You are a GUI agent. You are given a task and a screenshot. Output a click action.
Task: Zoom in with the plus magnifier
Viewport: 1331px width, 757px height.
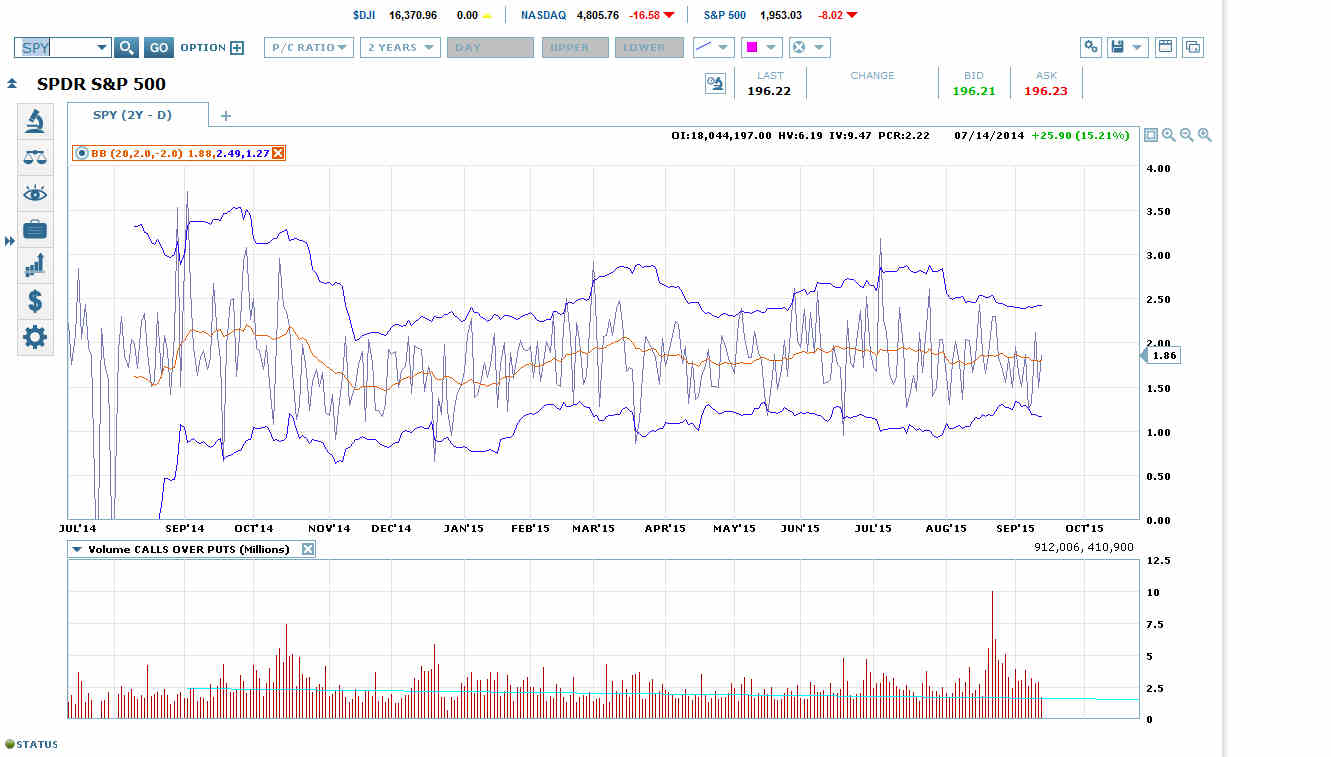[x=1204, y=135]
